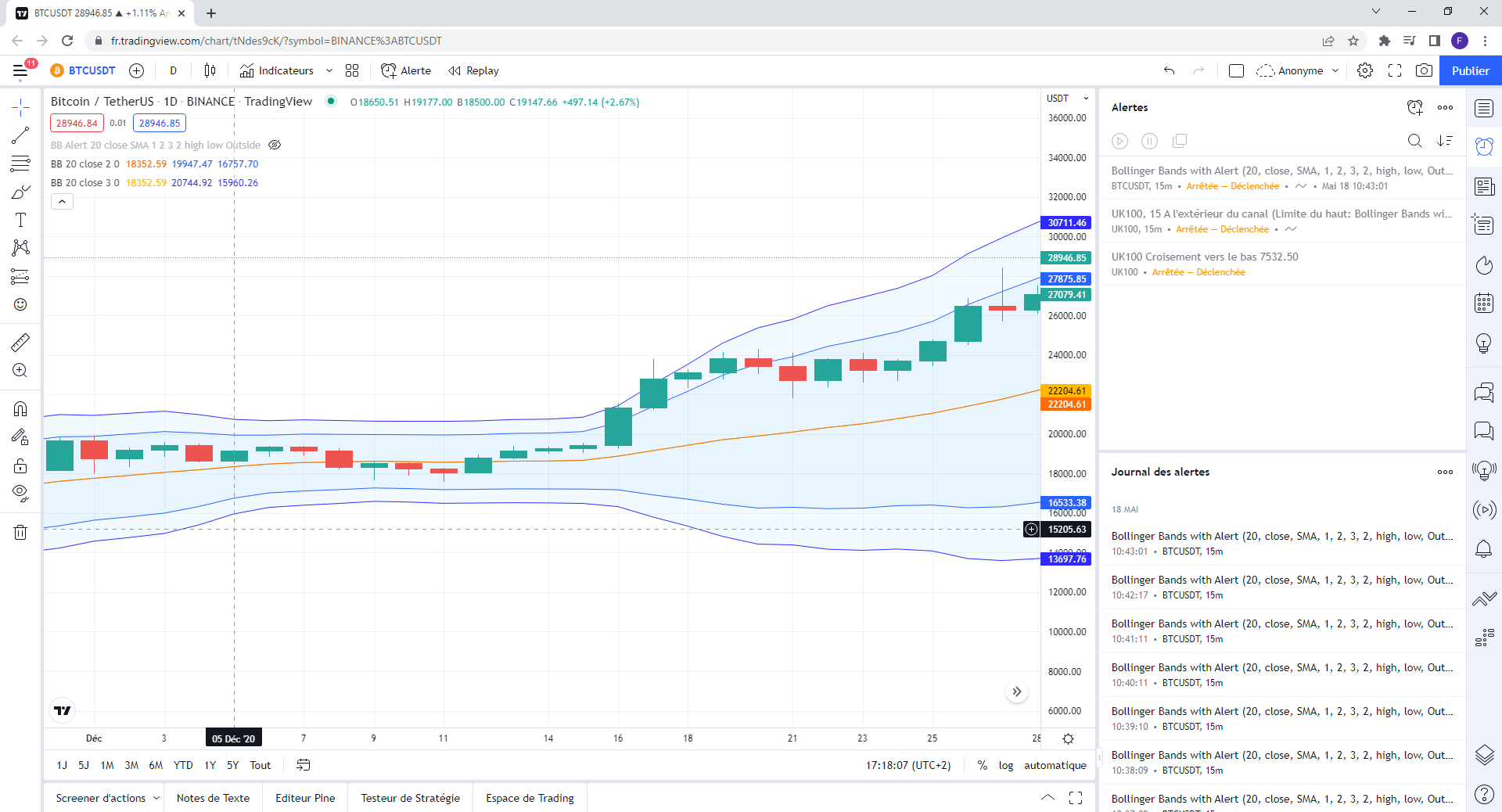Collapse the indicator legend with chevron
Image resolution: width=1502 pixels, height=812 pixels.
coord(62,202)
